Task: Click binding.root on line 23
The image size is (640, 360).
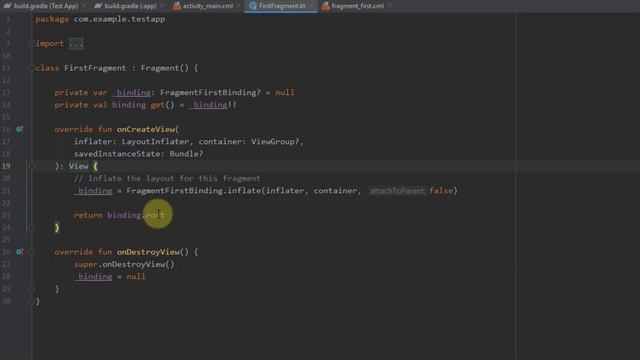Action: [136, 215]
